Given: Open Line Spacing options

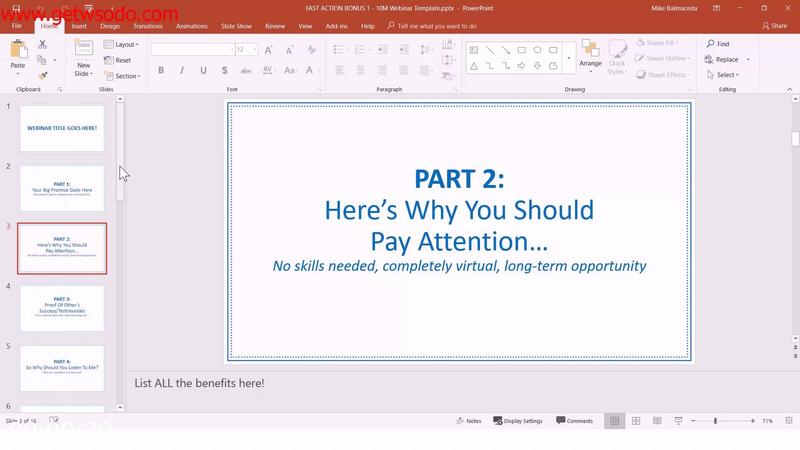Looking at the screenshot, I should point(425,49).
